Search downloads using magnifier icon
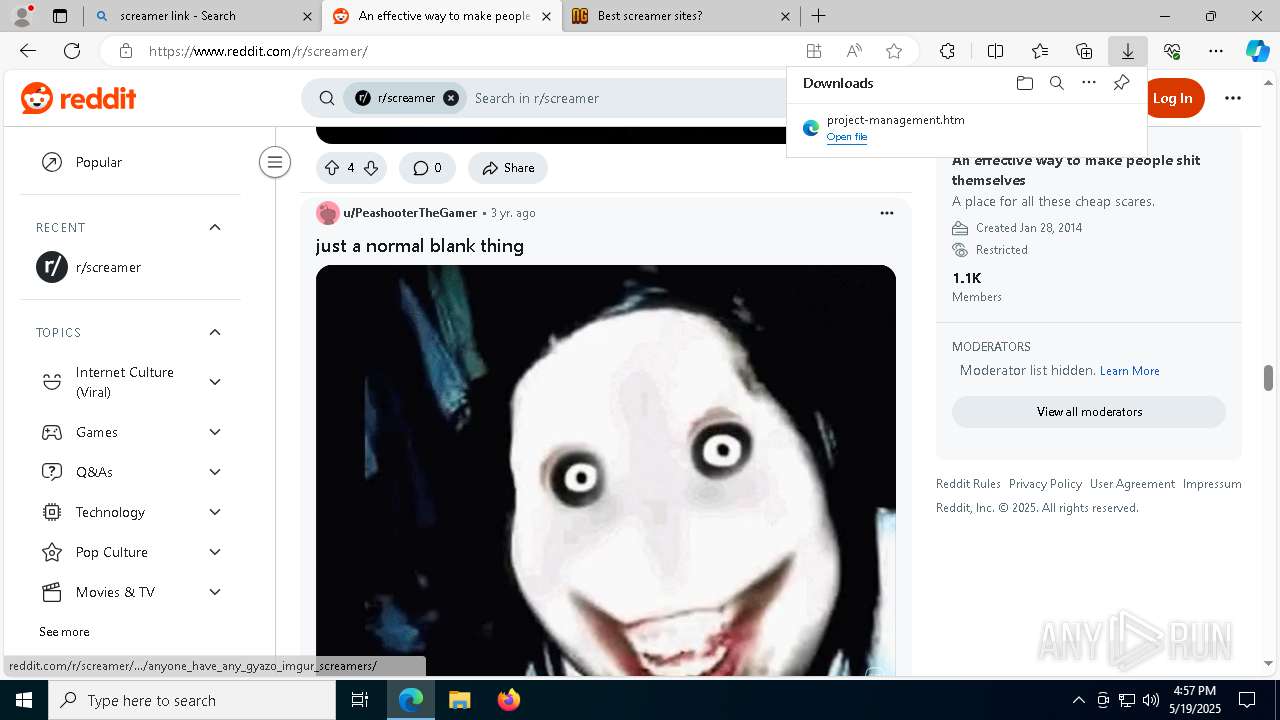 coord(1056,83)
